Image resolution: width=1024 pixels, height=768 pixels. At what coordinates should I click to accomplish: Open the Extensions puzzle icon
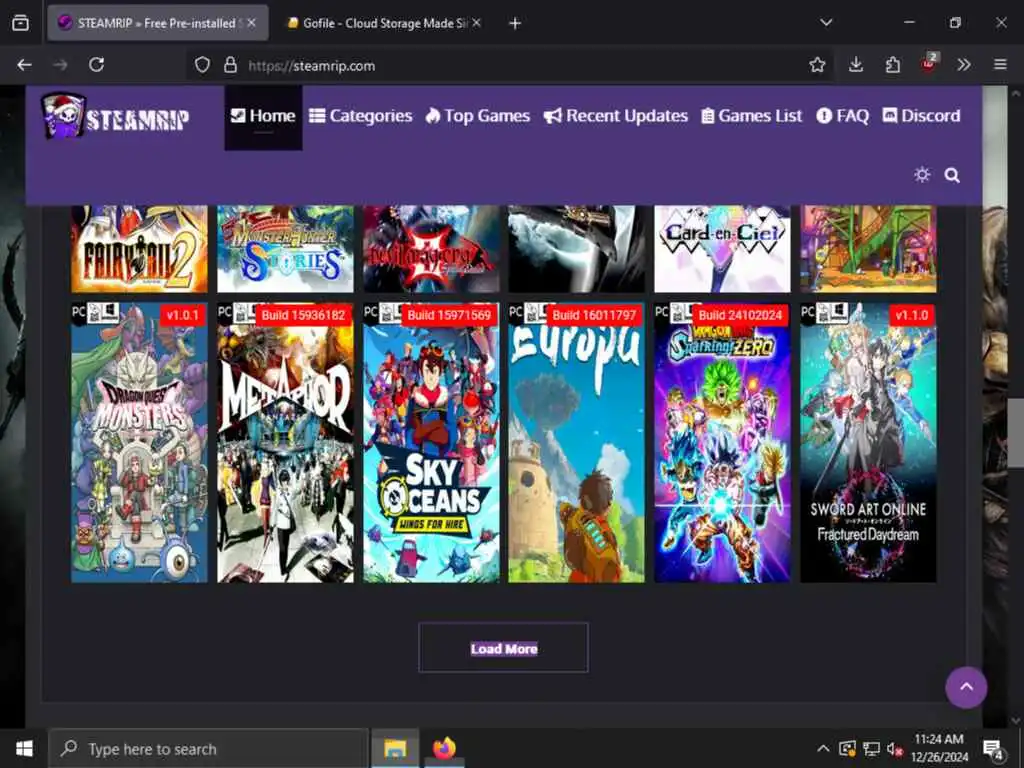point(892,65)
